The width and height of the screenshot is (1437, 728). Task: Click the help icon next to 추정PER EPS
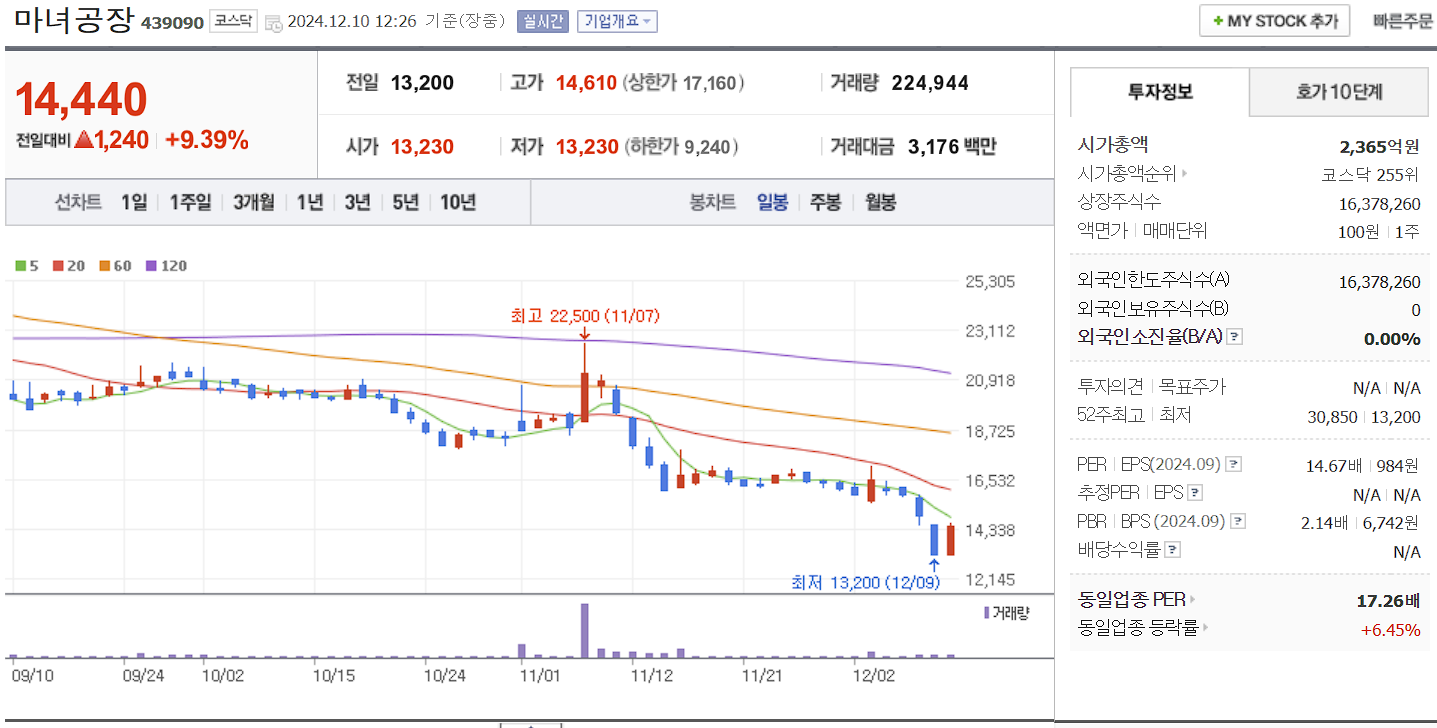coord(1194,492)
